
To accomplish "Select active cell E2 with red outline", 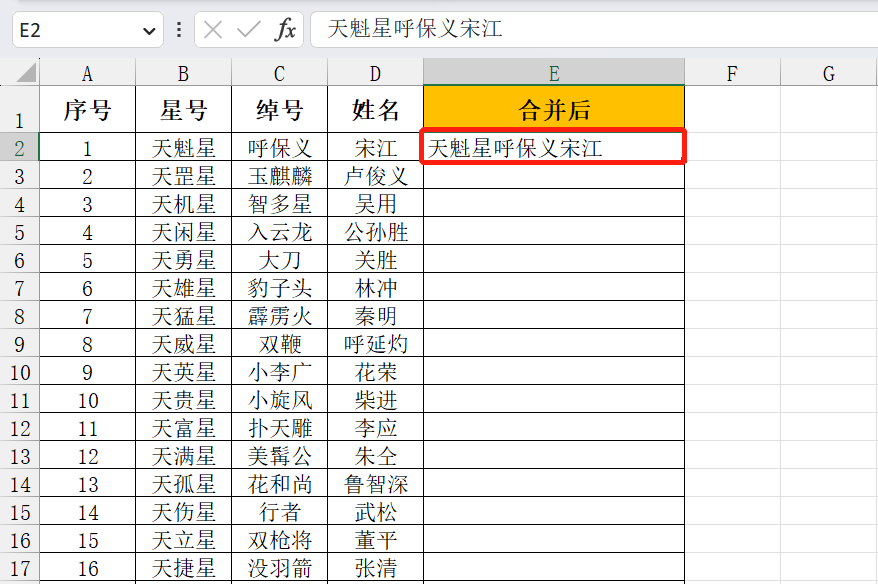I will coord(554,147).
